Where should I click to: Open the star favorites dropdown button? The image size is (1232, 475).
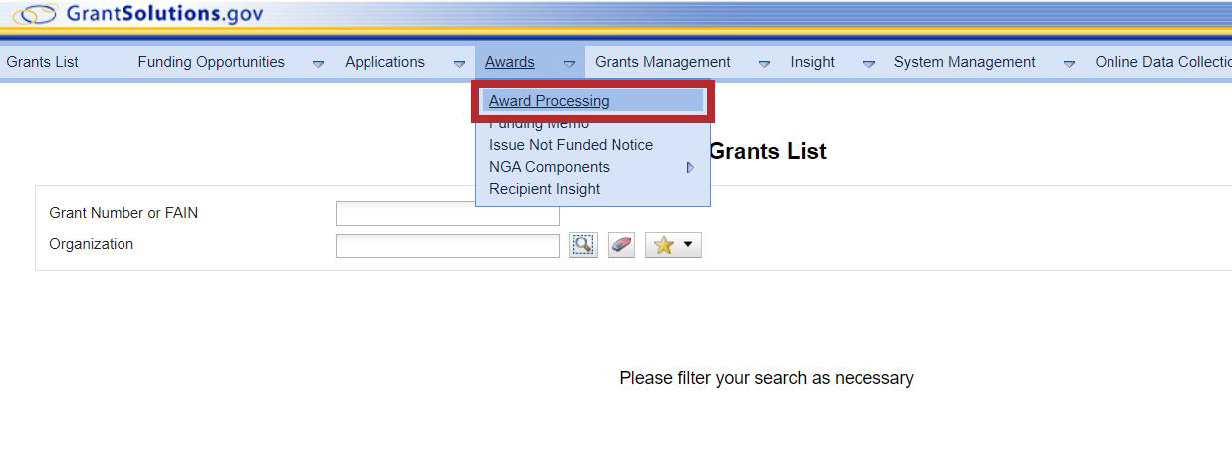(673, 245)
